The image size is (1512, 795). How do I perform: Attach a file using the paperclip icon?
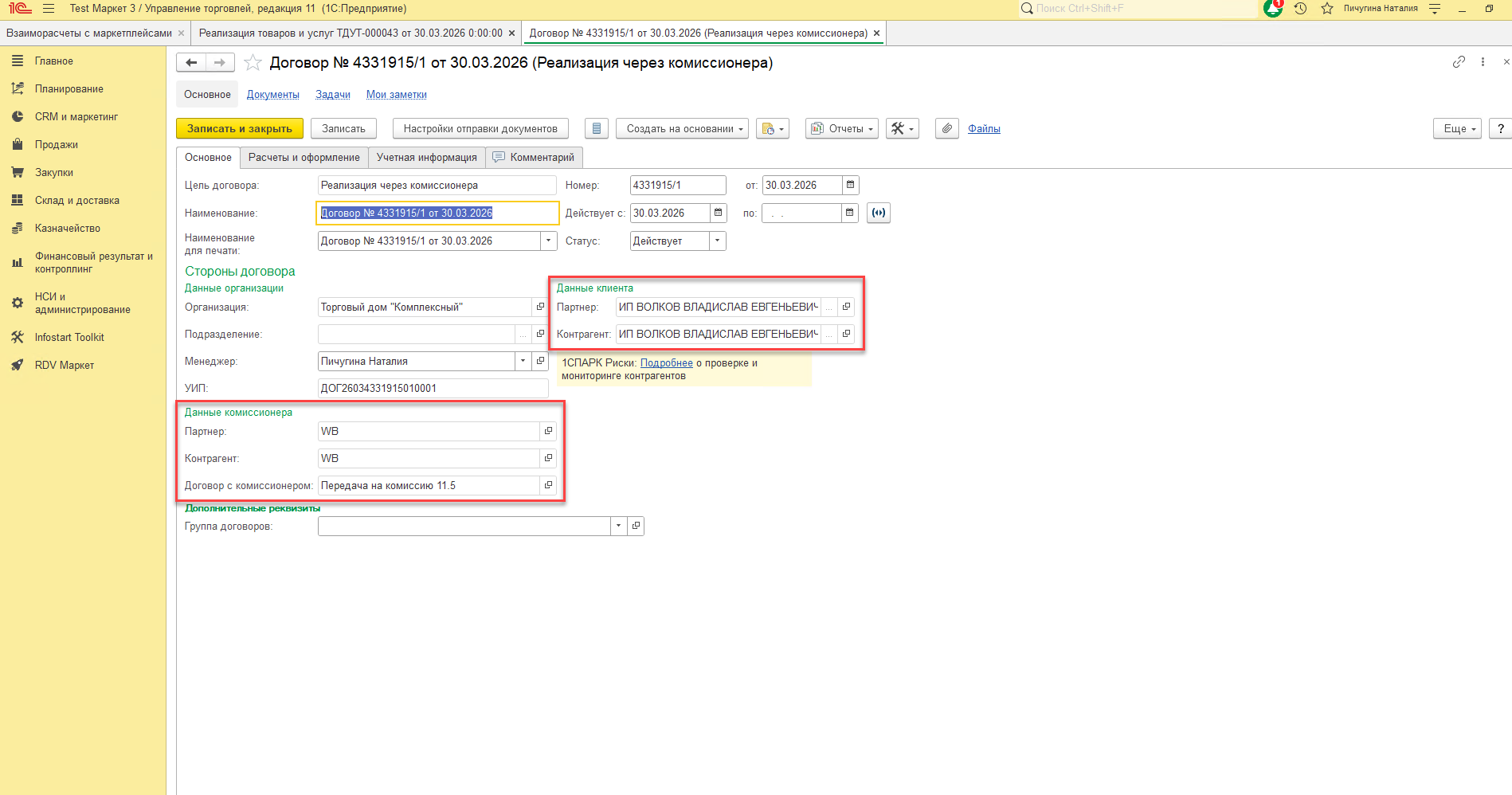(x=947, y=128)
